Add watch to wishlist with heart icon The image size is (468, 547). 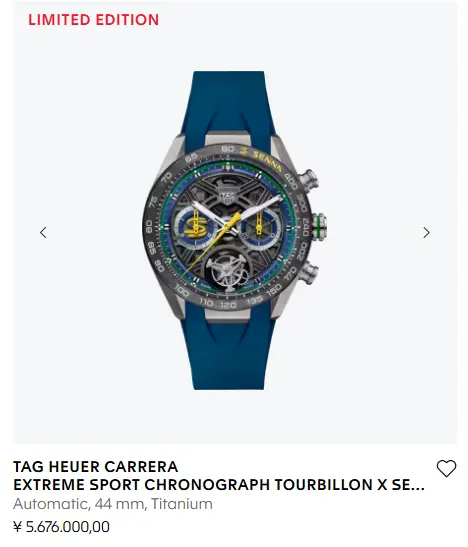[x=446, y=468]
